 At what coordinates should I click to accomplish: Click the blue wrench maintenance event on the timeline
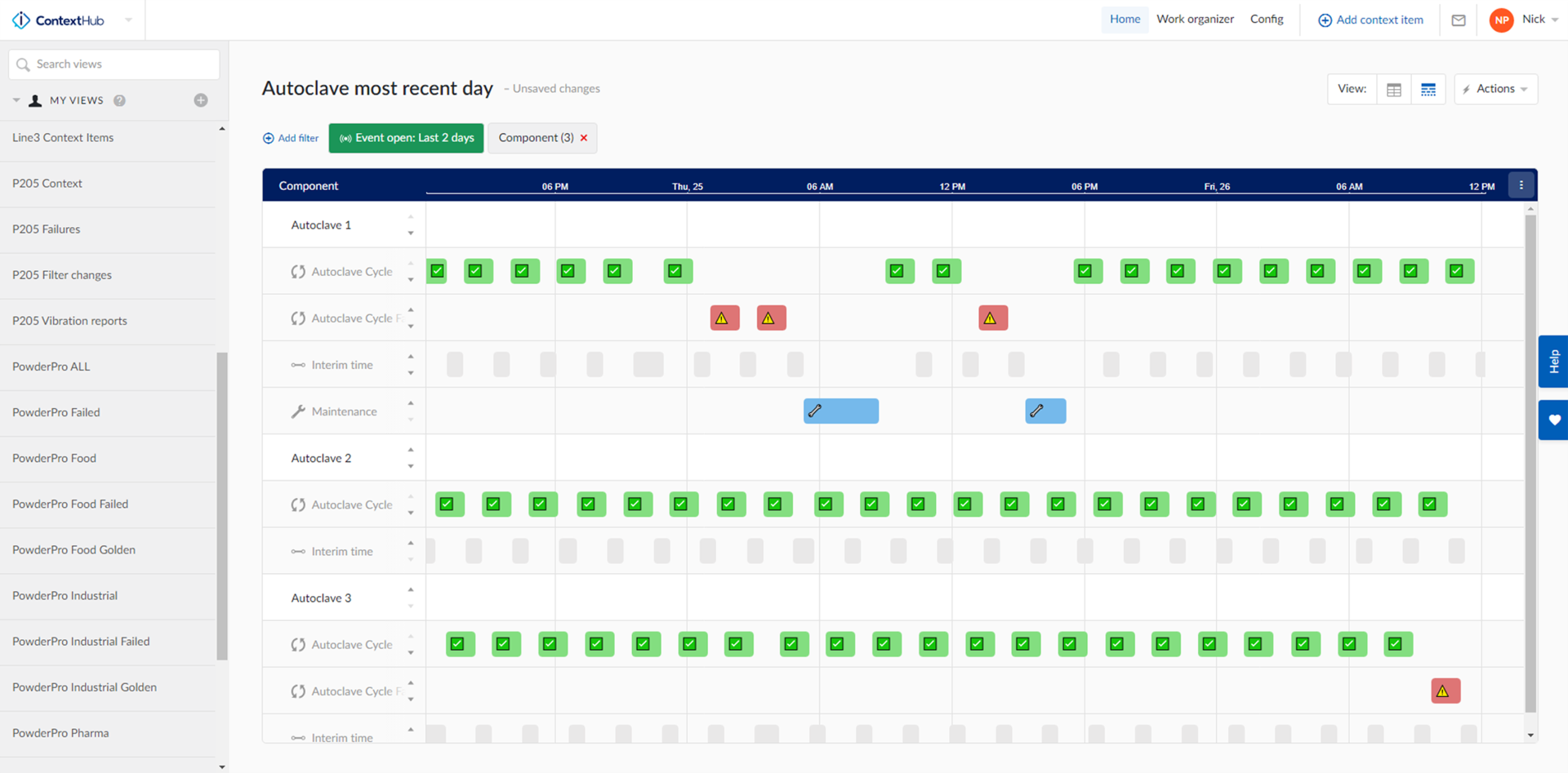840,411
